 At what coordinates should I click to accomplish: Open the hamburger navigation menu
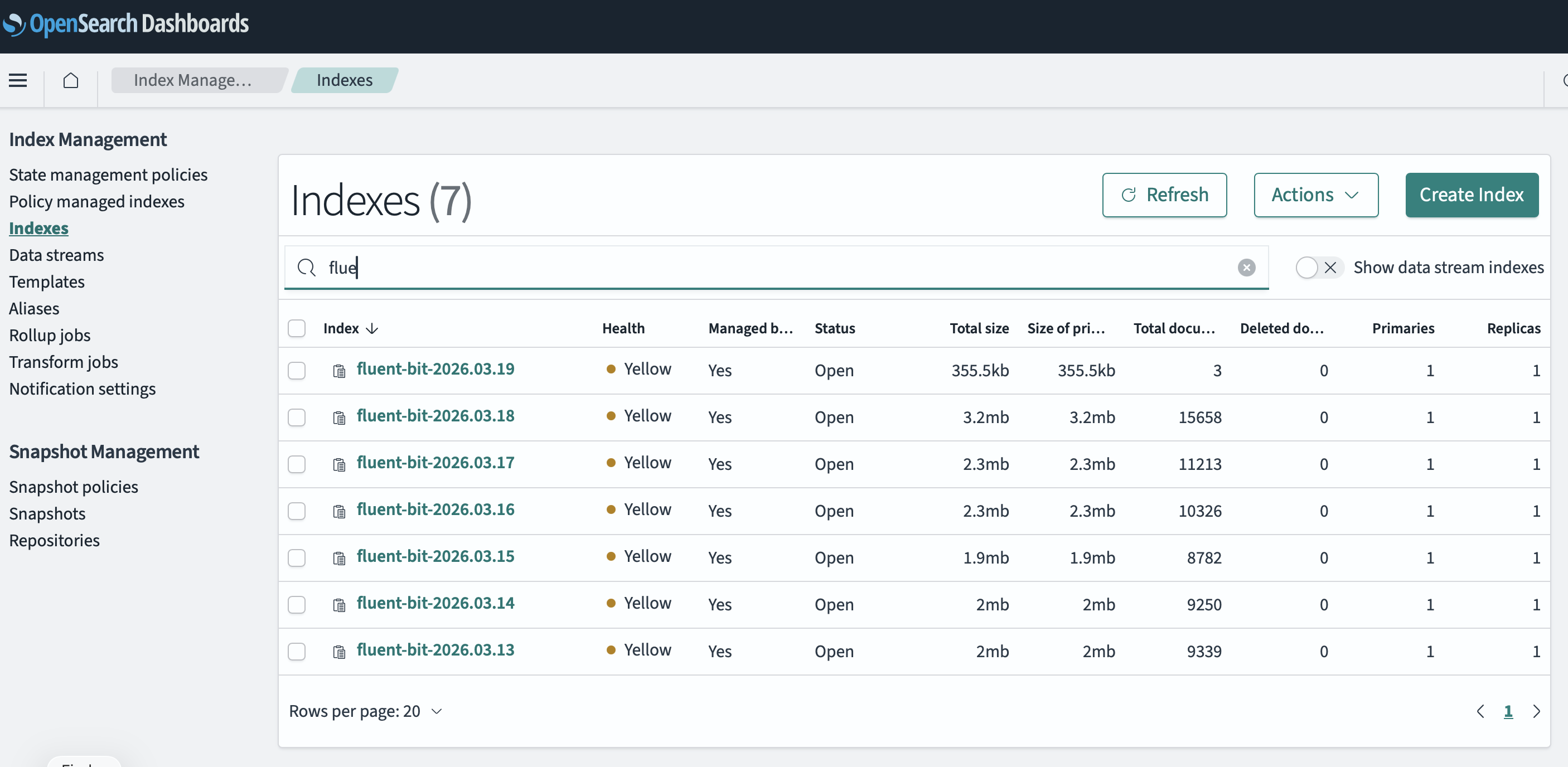point(18,80)
